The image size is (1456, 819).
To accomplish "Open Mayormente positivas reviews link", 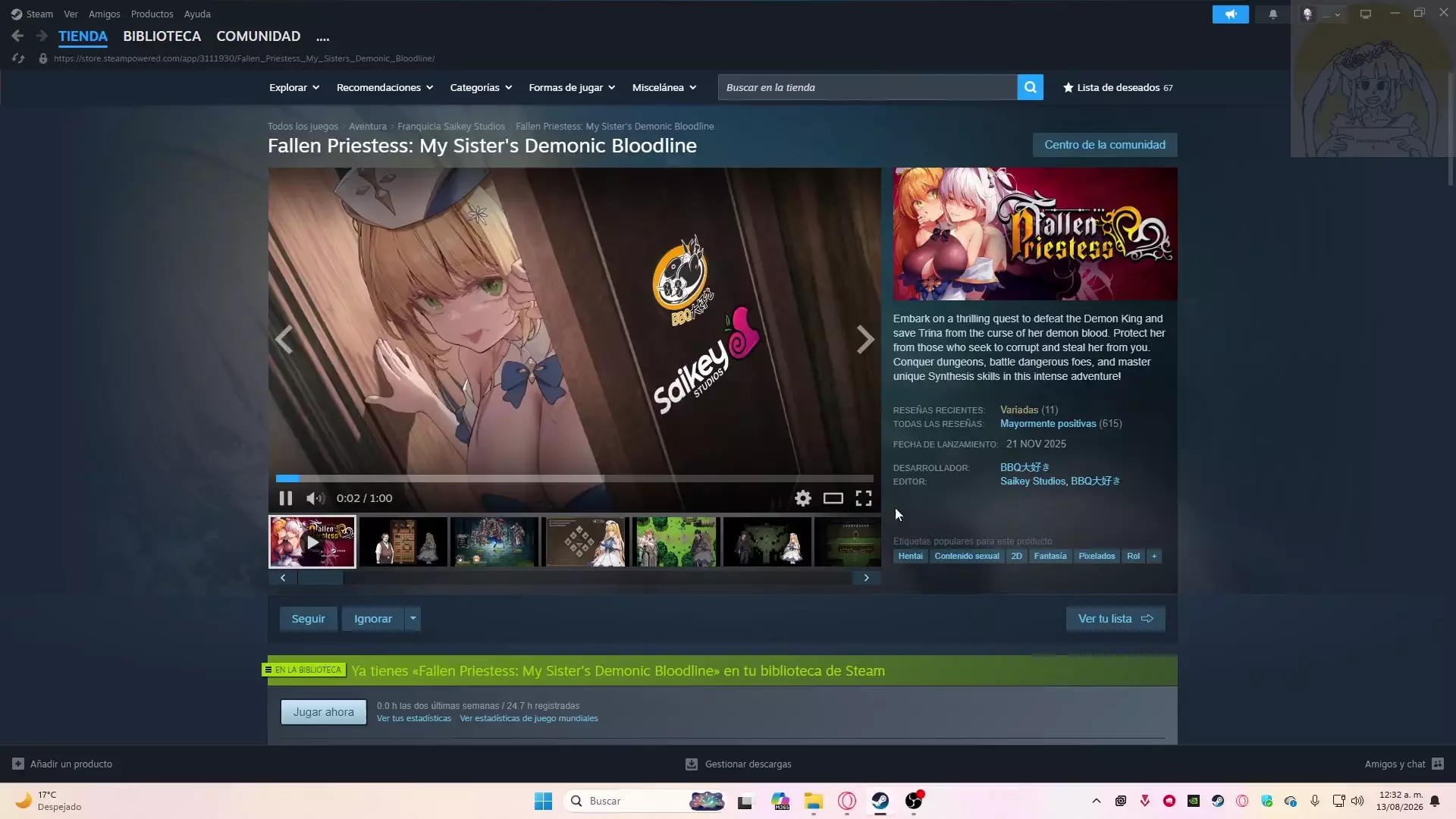I will click(x=1048, y=424).
